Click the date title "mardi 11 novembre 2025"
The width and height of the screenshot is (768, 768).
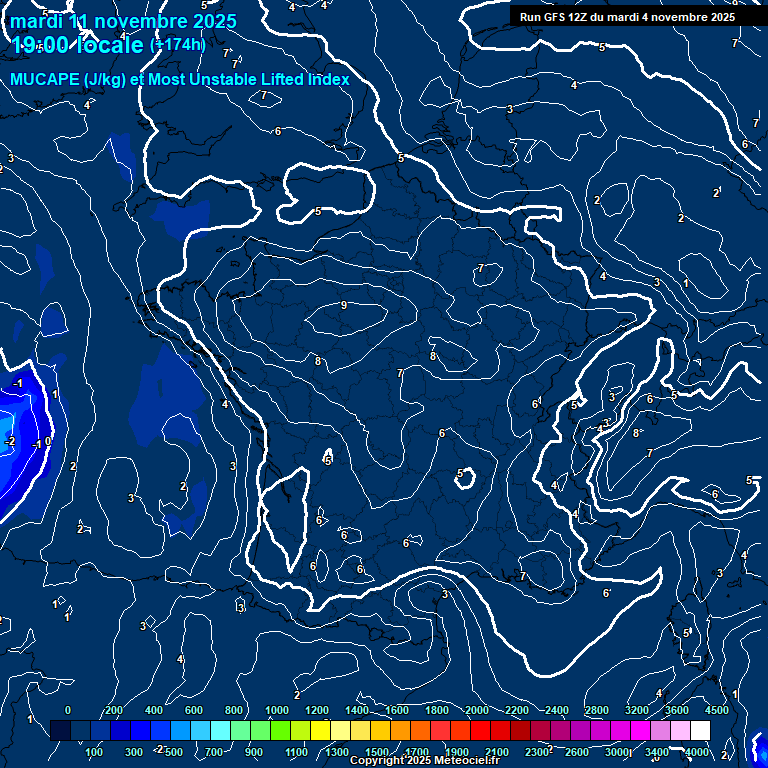tap(123, 22)
